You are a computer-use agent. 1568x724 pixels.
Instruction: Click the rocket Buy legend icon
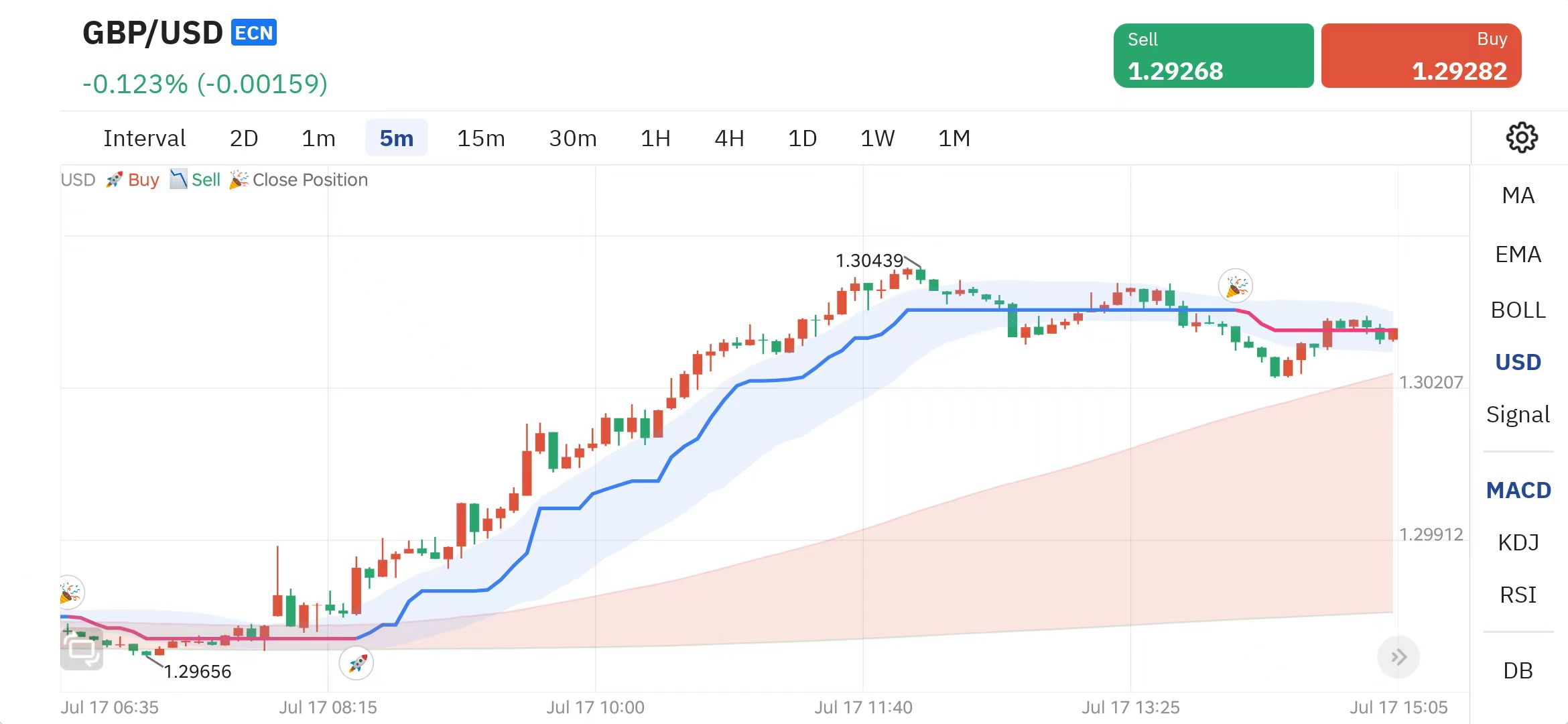[114, 180]
